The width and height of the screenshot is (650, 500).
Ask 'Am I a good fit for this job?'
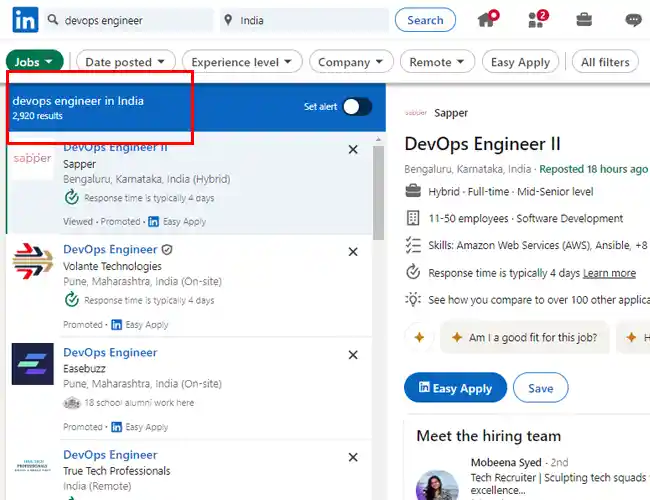[524, 337]
